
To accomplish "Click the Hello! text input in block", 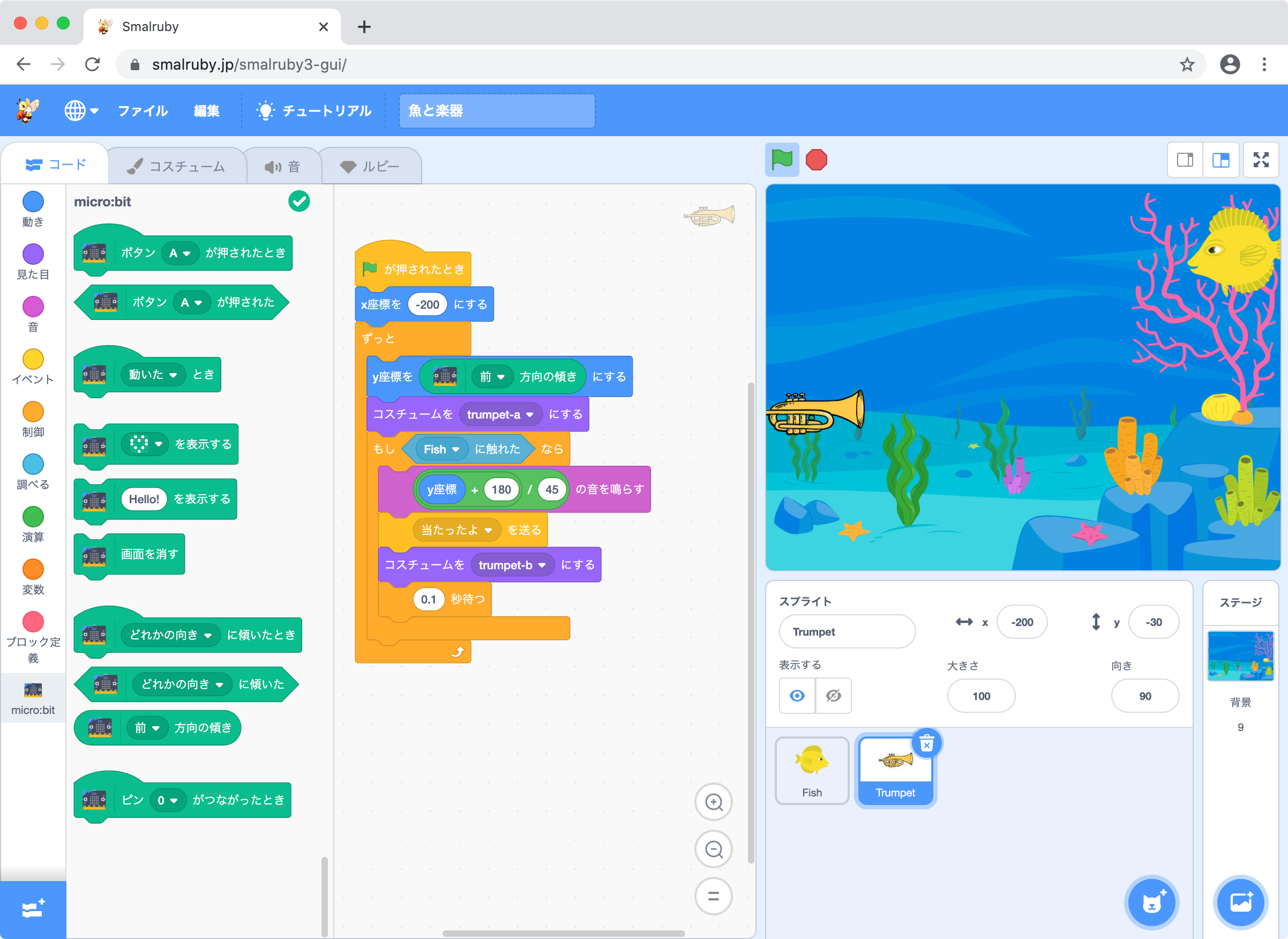I will (144, 499).
